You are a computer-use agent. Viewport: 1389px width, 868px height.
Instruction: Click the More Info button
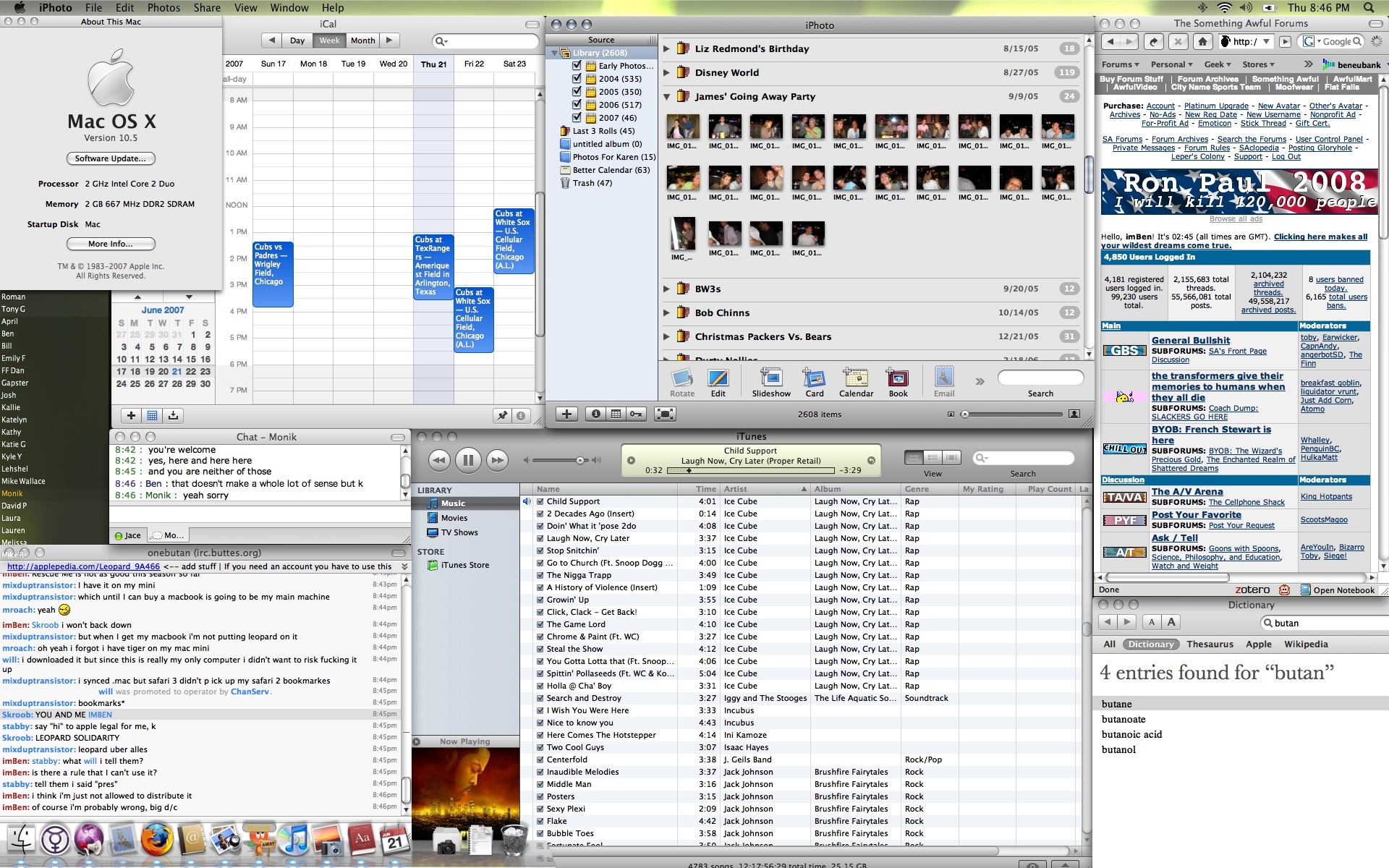tap(111, 244)
